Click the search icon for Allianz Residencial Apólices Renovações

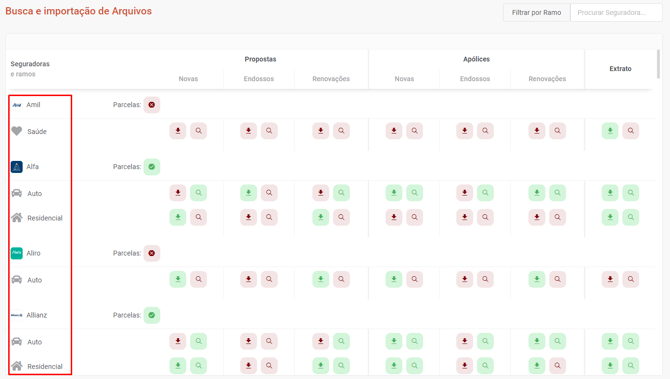(x=557, y=365)
